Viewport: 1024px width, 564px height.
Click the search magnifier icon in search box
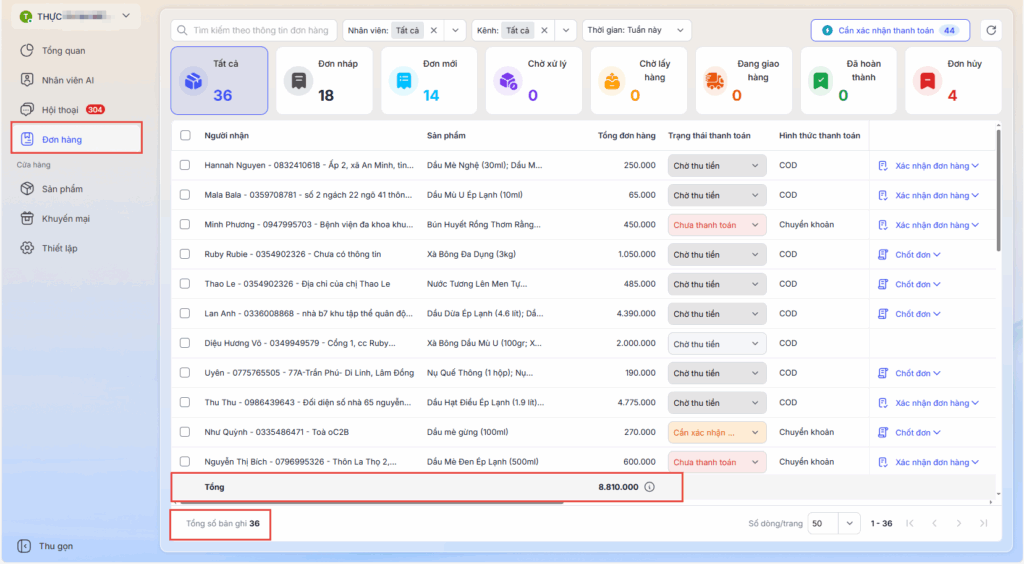(x=182, y=31)
